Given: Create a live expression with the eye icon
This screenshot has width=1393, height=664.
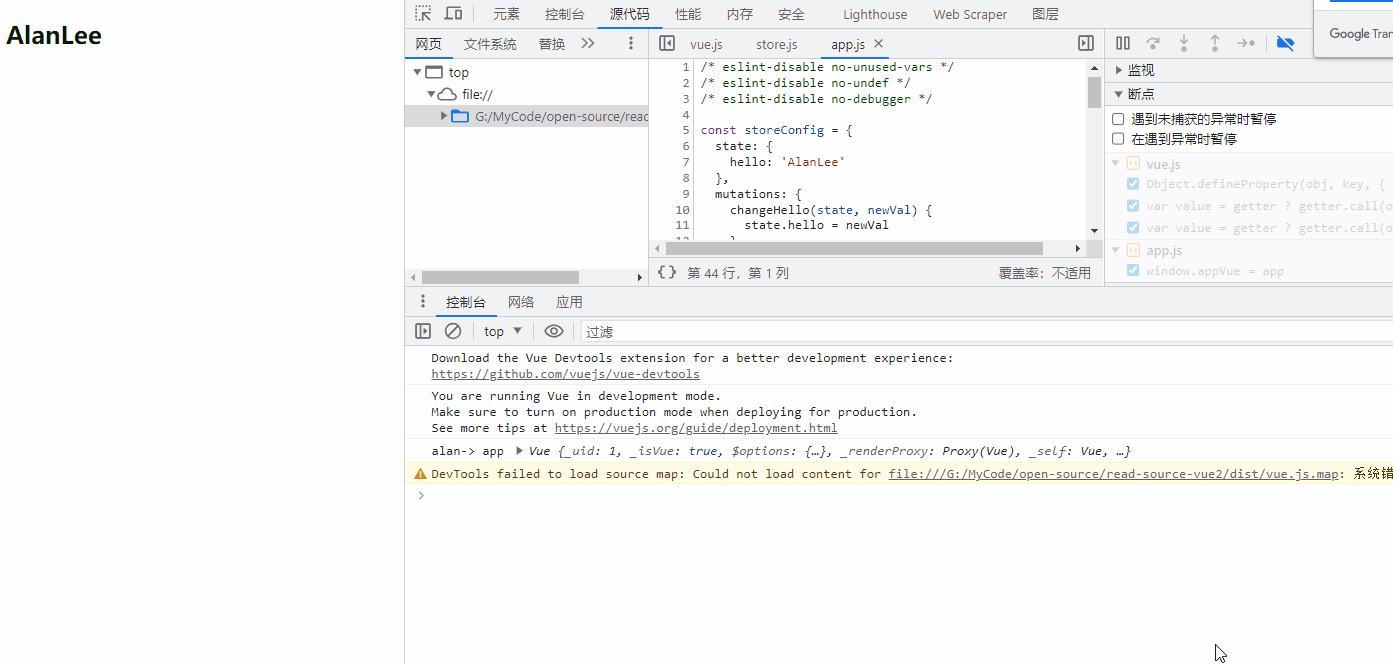Looking at the screenshot, I should pos(554,331).
